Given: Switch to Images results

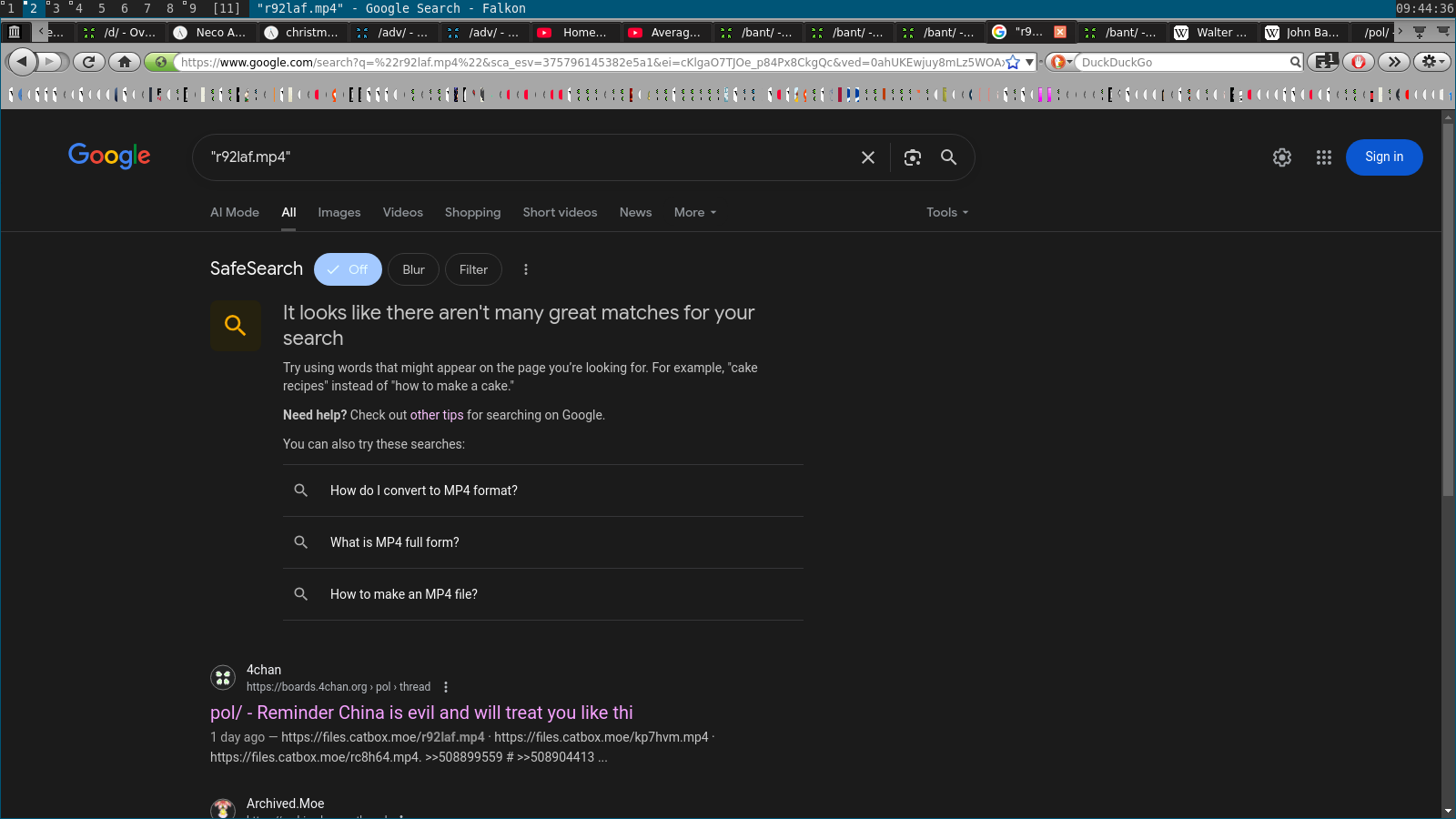Looking at the screenshot, I should click(x=339, y=212).
